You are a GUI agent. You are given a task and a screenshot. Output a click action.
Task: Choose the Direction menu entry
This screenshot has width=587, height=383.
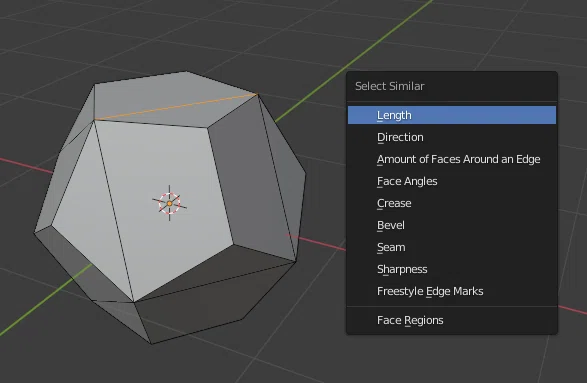(x=452, y=137)
